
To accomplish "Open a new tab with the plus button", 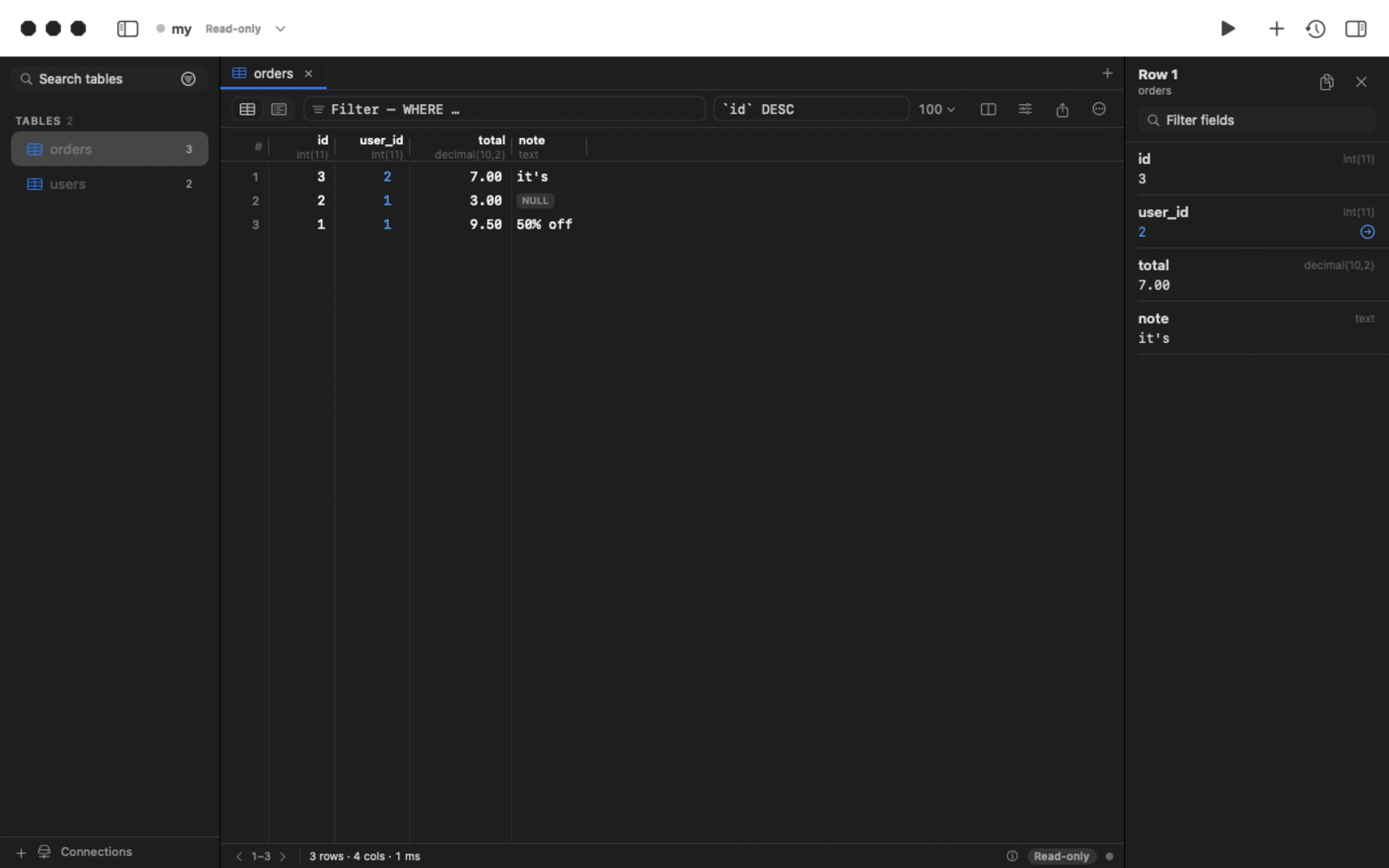I will [1107, 73].
